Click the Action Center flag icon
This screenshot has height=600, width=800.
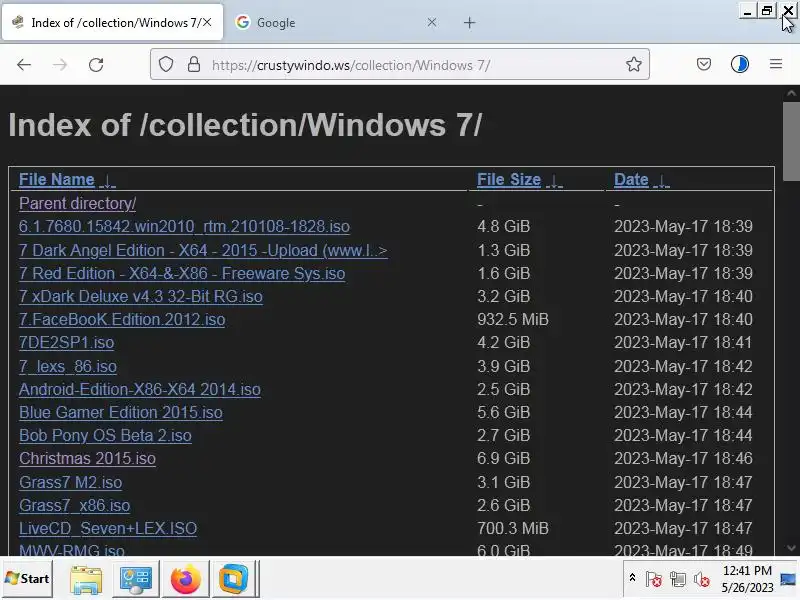pyautogui.click(x=654, y=579)
